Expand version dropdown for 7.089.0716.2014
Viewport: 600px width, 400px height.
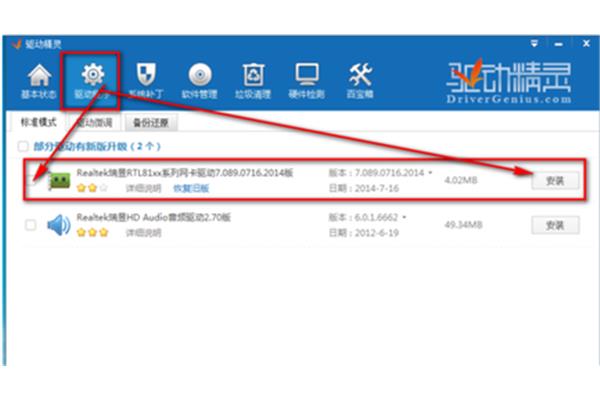click(430, 173)
